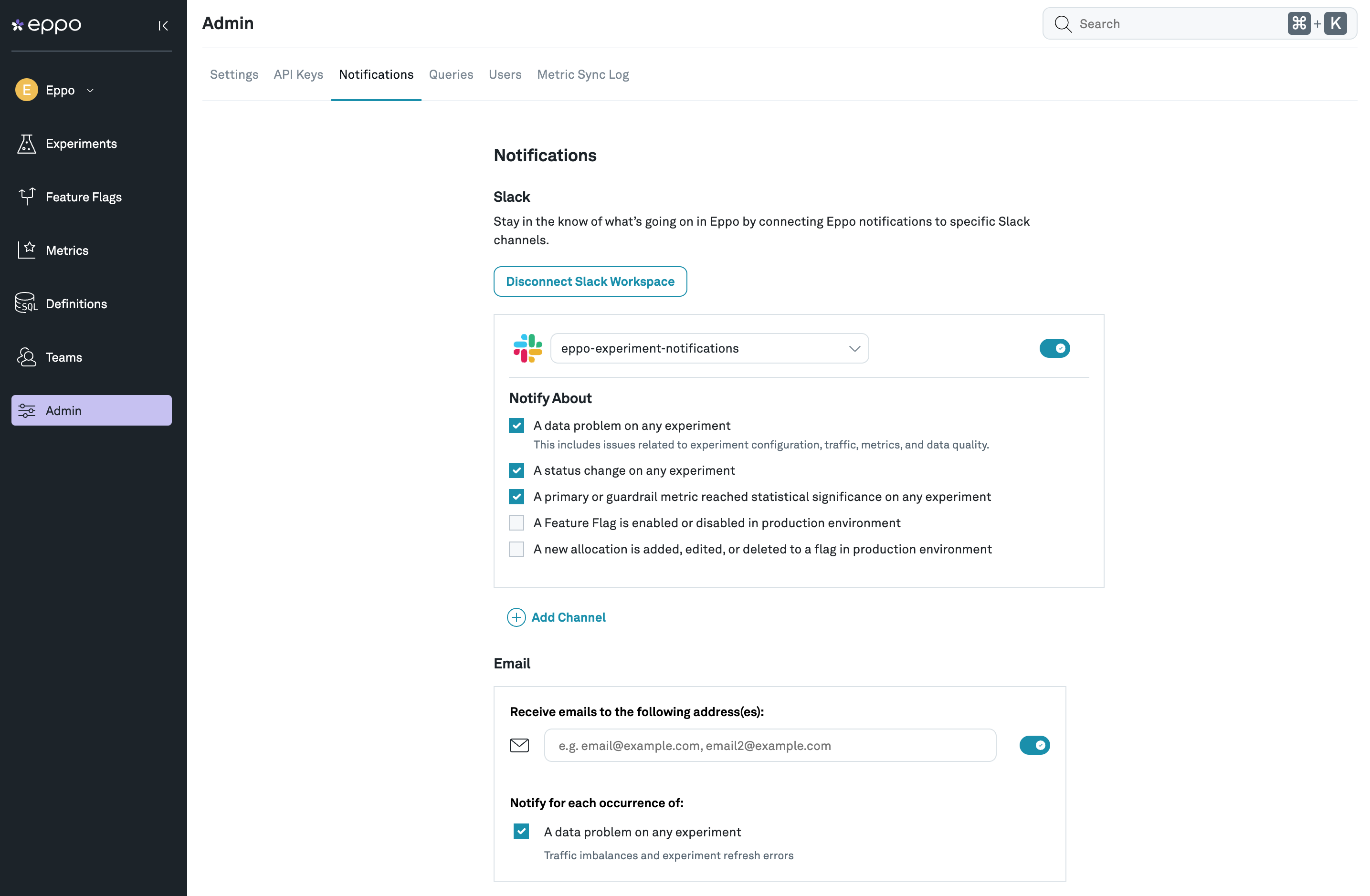The height and width of the screenshot is (896, 1370).
Task: Open Definitions via the SQL database icon
Action: (x=26, y=303)
